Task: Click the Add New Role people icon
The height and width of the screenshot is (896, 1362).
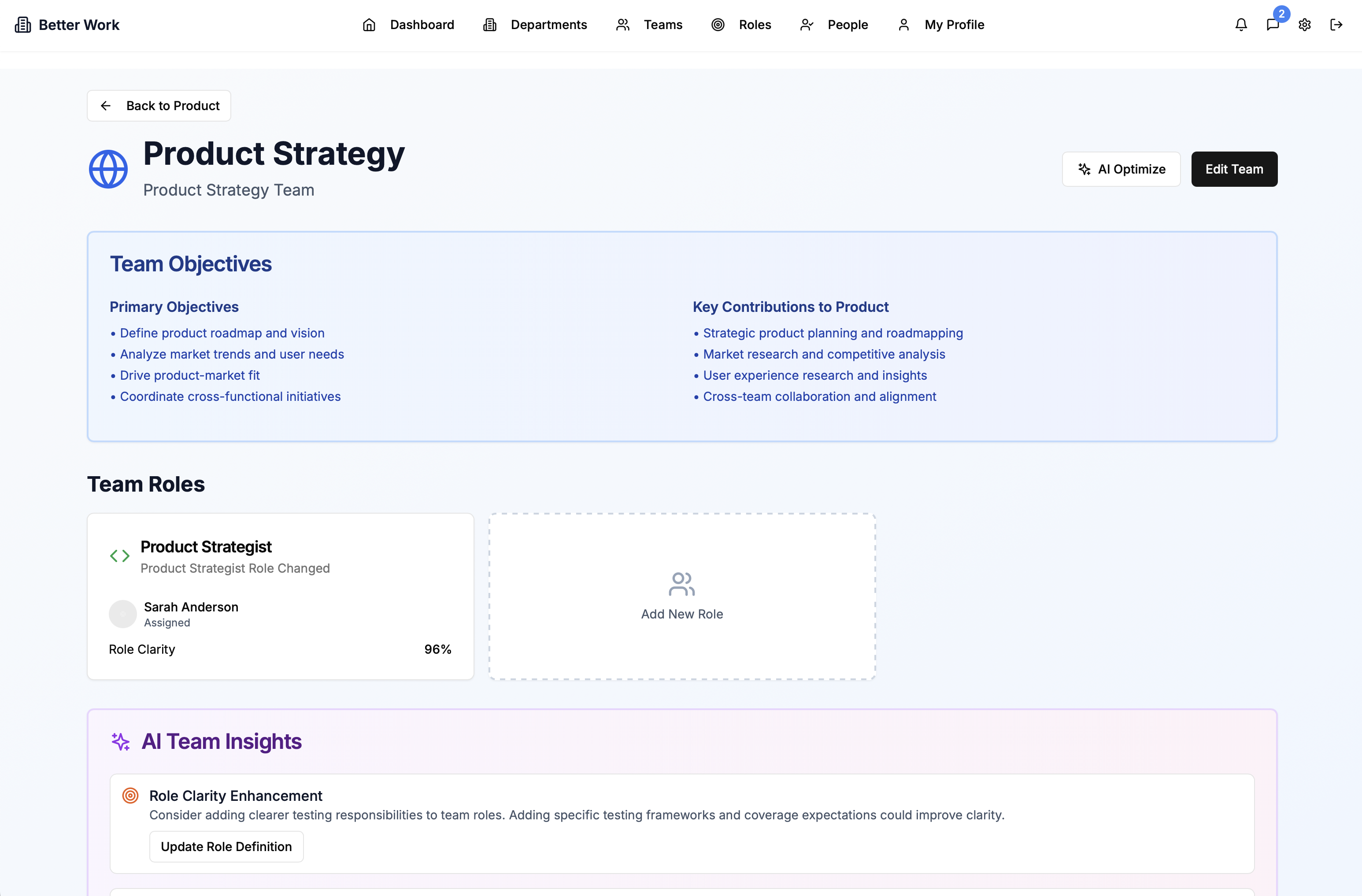Action: coord(681,584)
